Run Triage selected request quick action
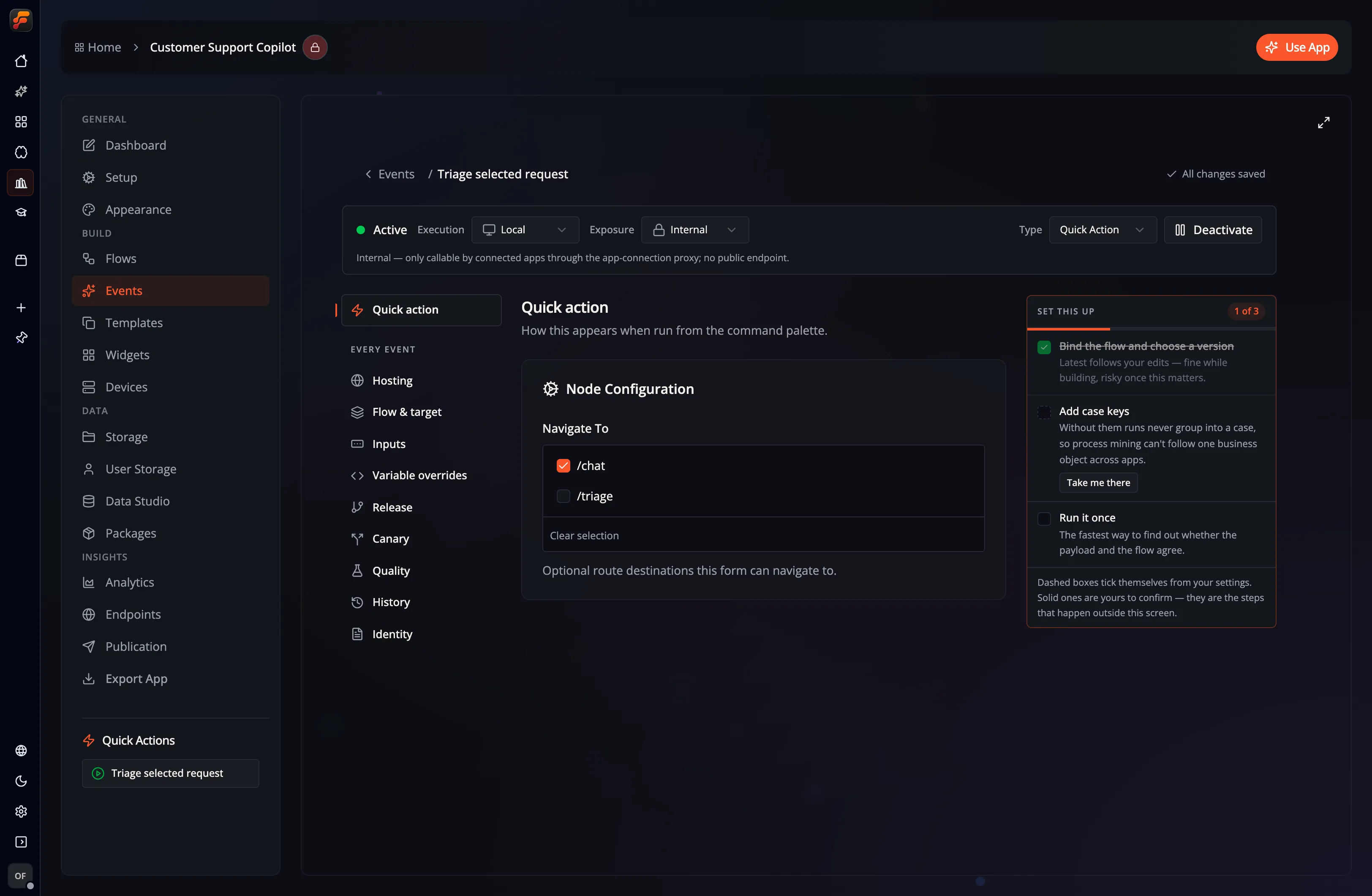The height and width of the screenshot is (896, 1372). (x=170, y=773)
